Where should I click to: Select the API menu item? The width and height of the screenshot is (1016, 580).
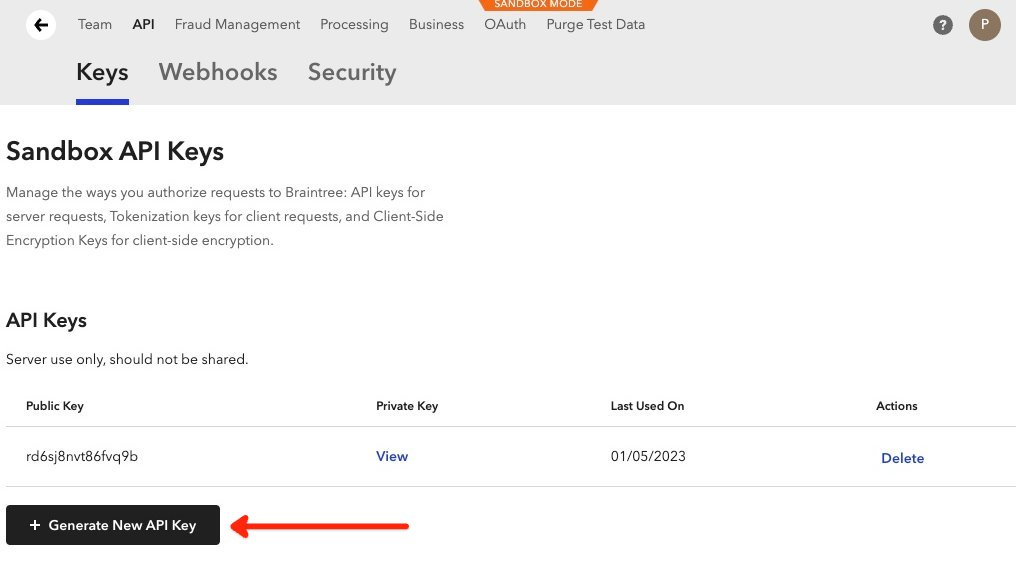coord(143,25)
